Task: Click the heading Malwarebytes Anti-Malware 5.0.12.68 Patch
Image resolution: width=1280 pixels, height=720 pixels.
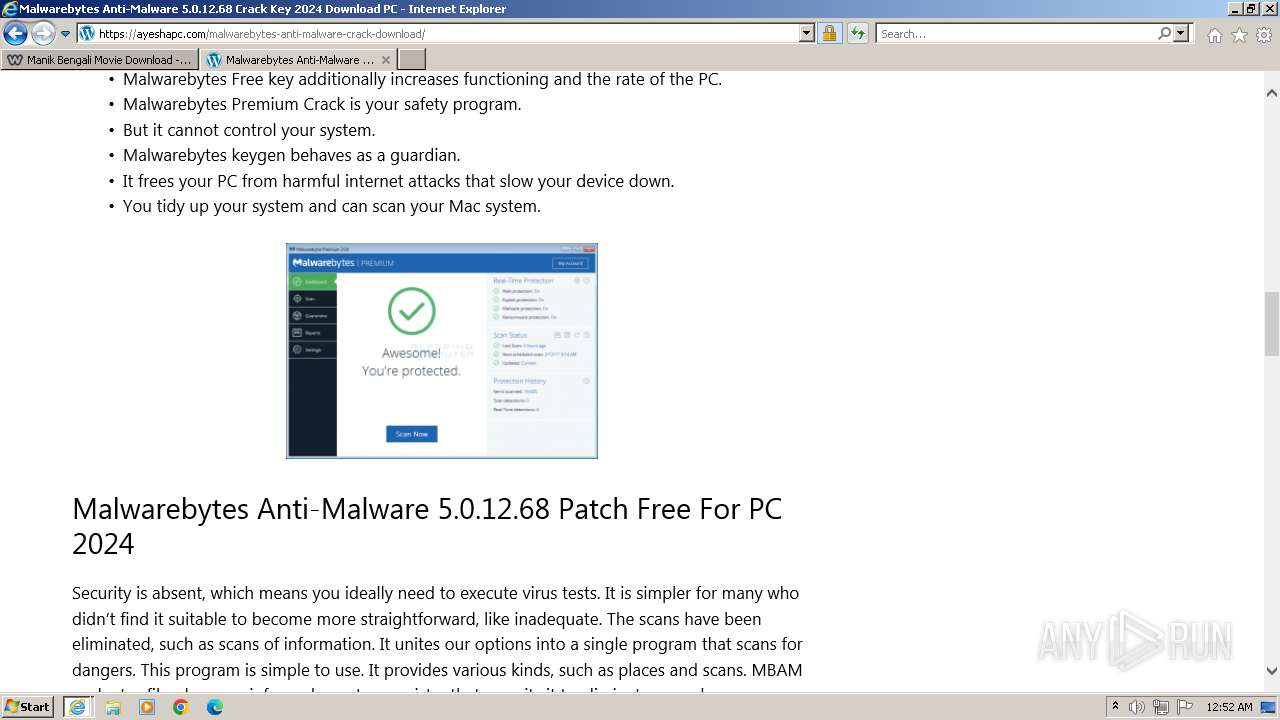Action: 427,526
